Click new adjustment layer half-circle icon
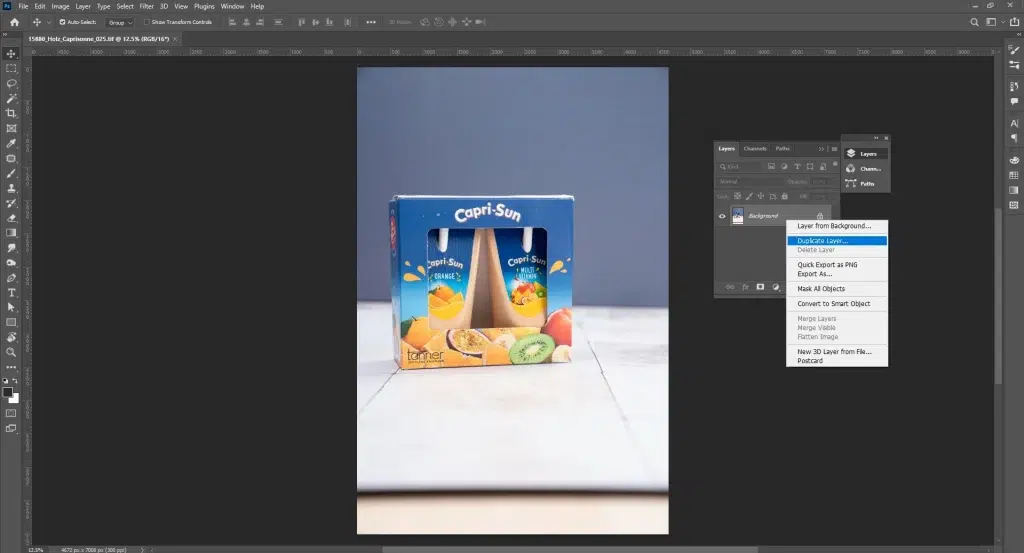The height and width of the screenshot is (553, 1024). tap(776, 287)
